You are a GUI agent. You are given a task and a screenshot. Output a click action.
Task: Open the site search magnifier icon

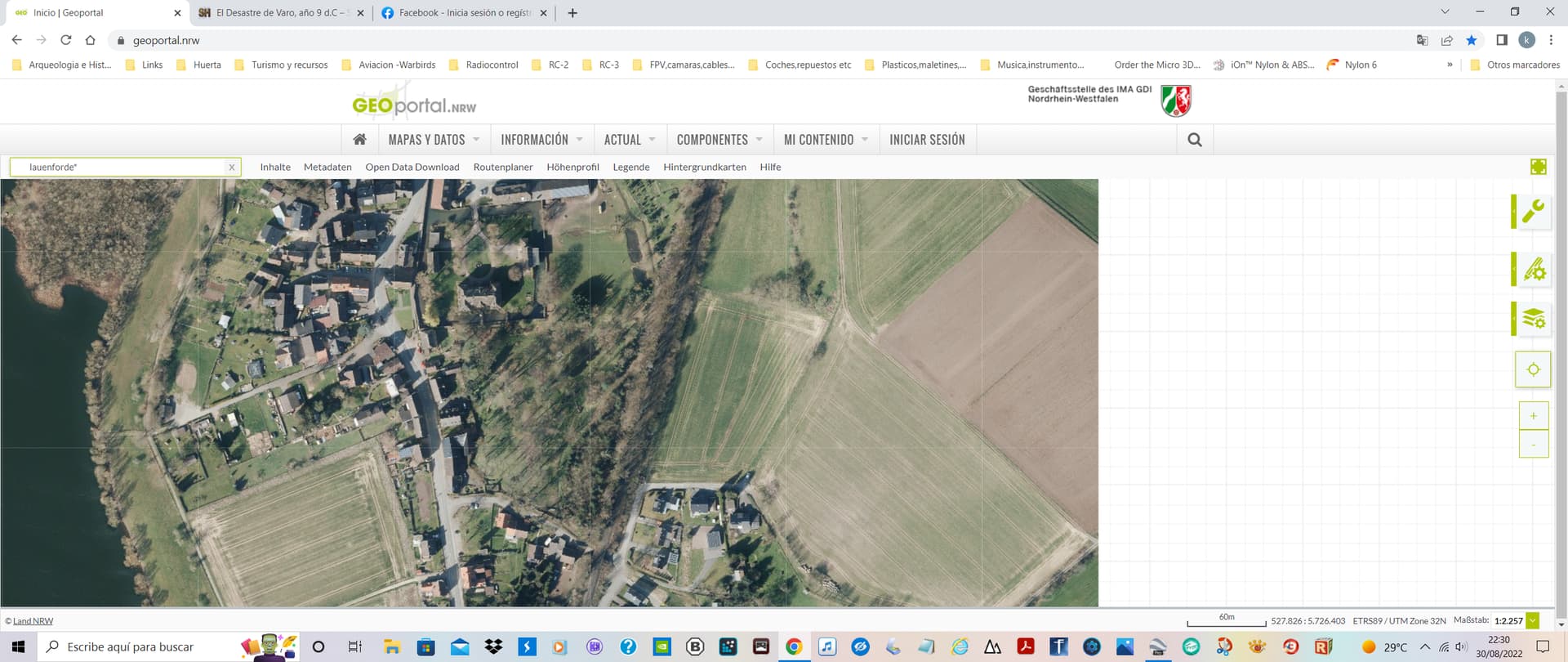pyautogui.click(x=1194, y=140)
